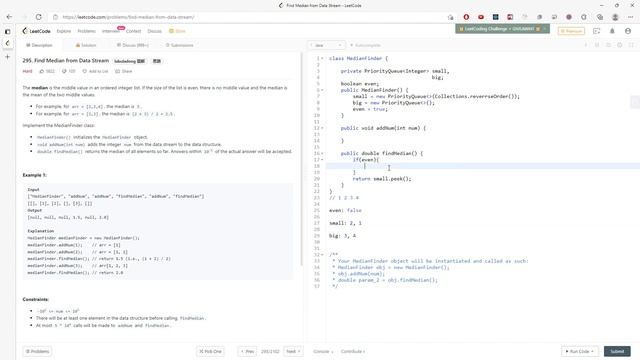This screenshot has width=640, height=360.
Task: Expand the Console panel
Action: [x=323, y=351]
